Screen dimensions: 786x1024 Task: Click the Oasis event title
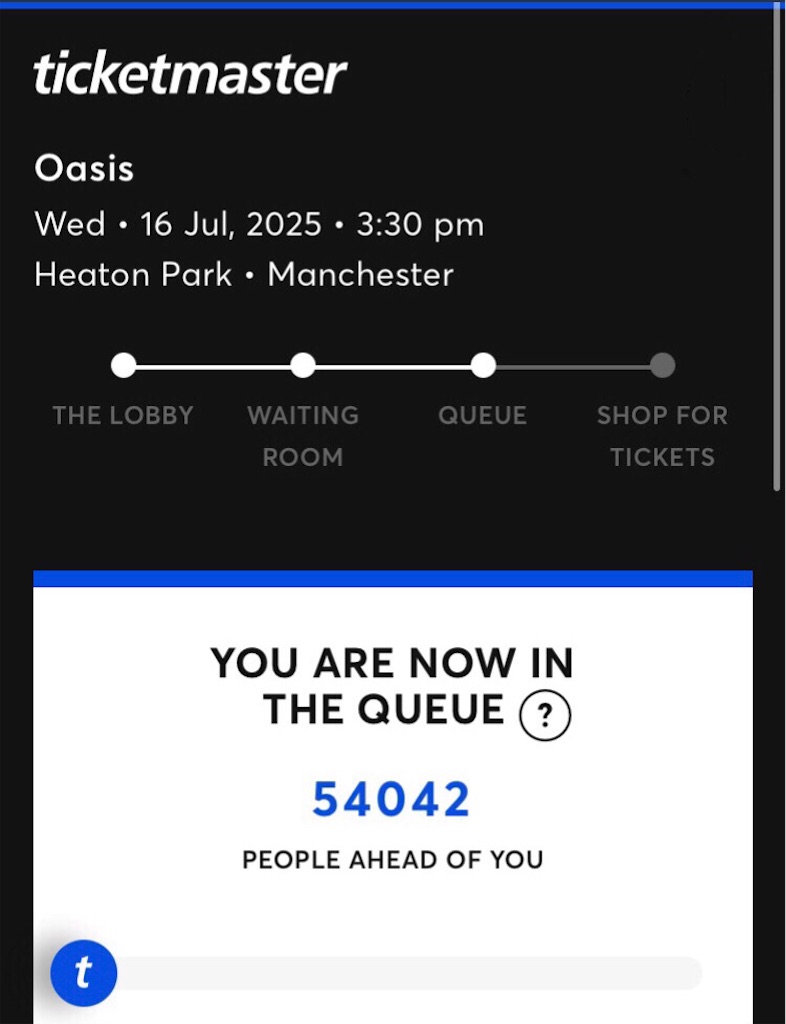click(84, 169)
